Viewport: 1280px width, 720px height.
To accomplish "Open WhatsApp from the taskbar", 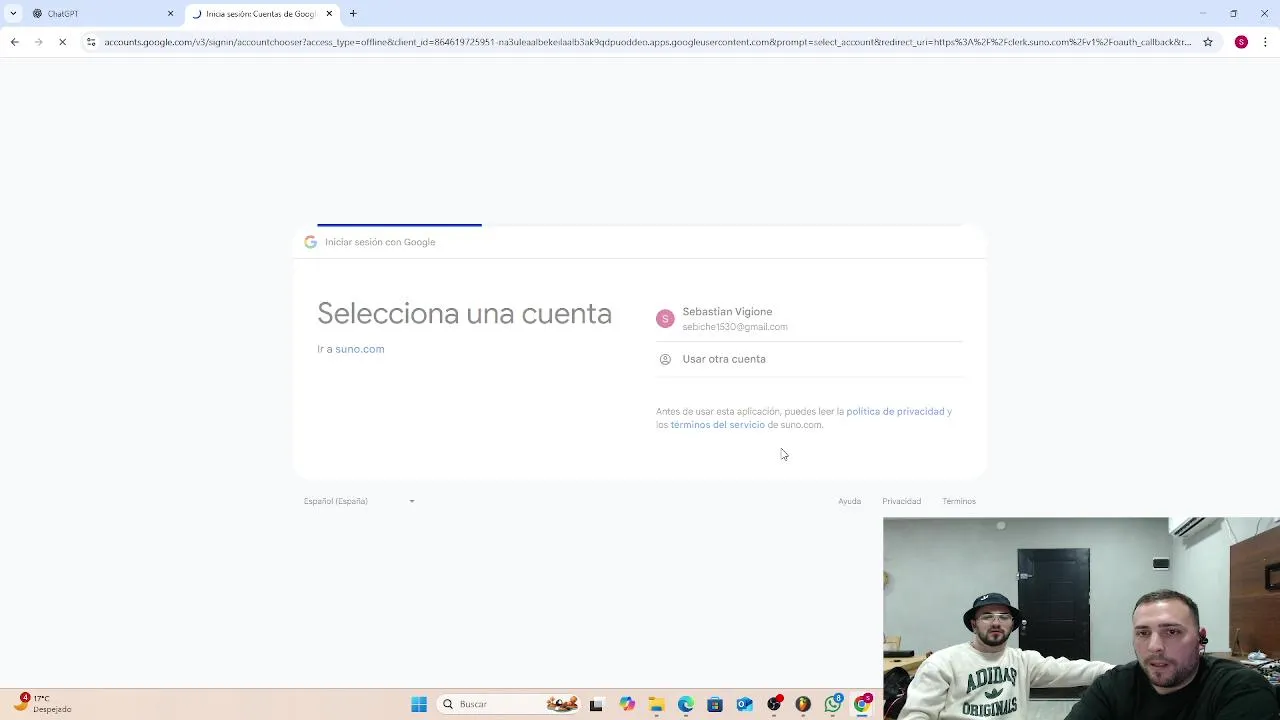I will pos(833,704).
